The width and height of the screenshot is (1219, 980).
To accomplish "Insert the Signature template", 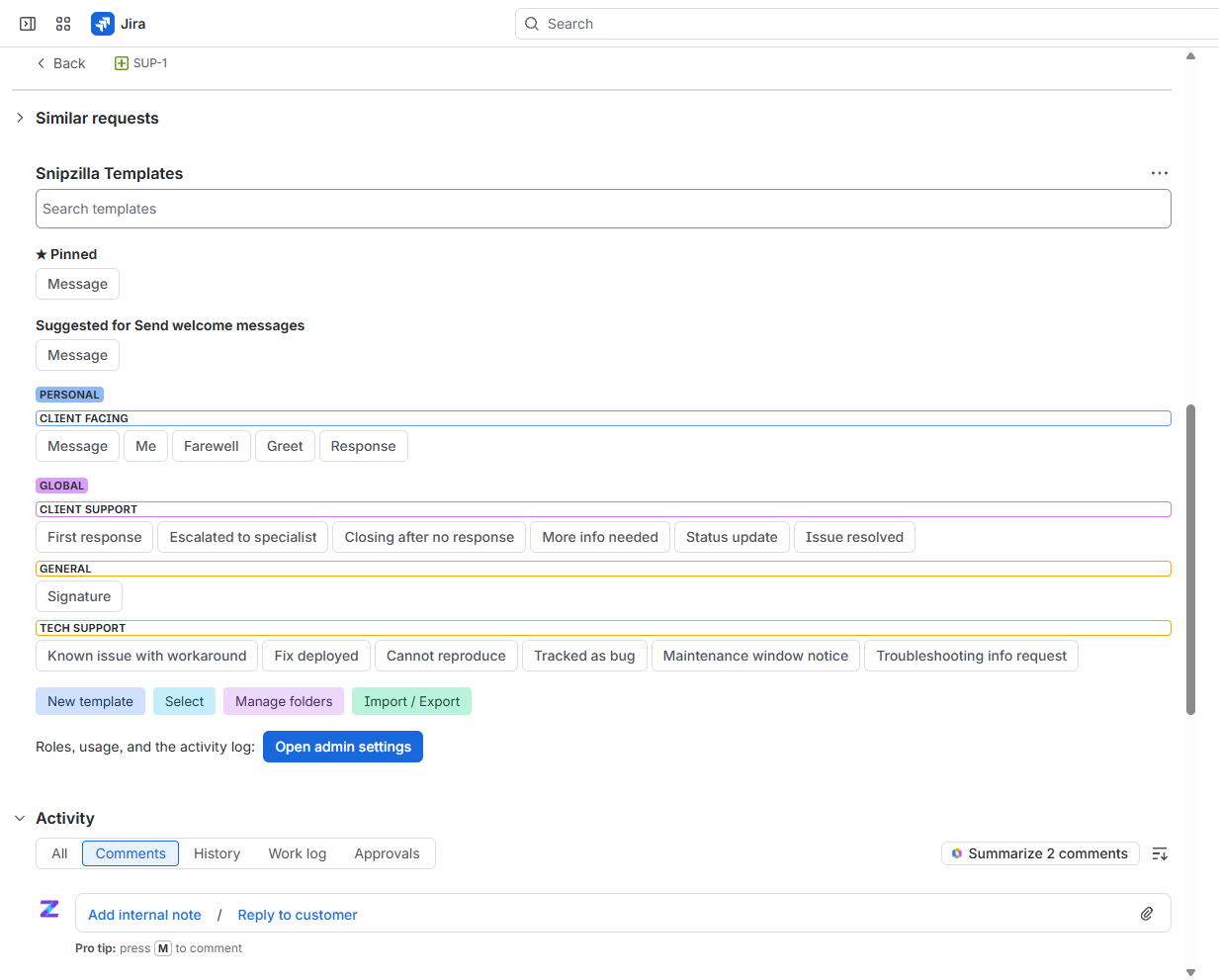I will click(79, 596).
